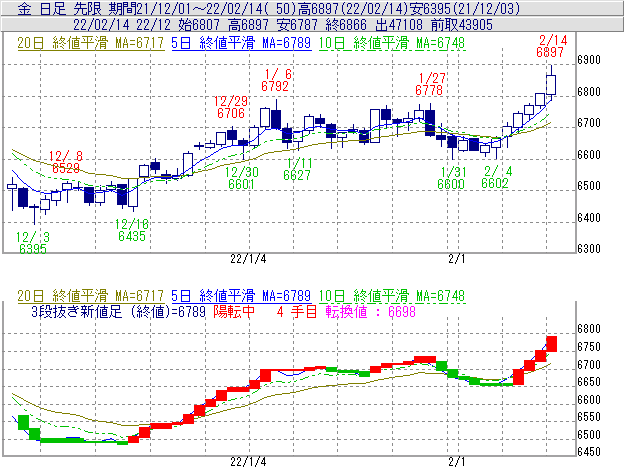Click the 3段抜き新値足 (終値)=6789 label
Viewport: 624px width, 475px height.
point(118,311)
